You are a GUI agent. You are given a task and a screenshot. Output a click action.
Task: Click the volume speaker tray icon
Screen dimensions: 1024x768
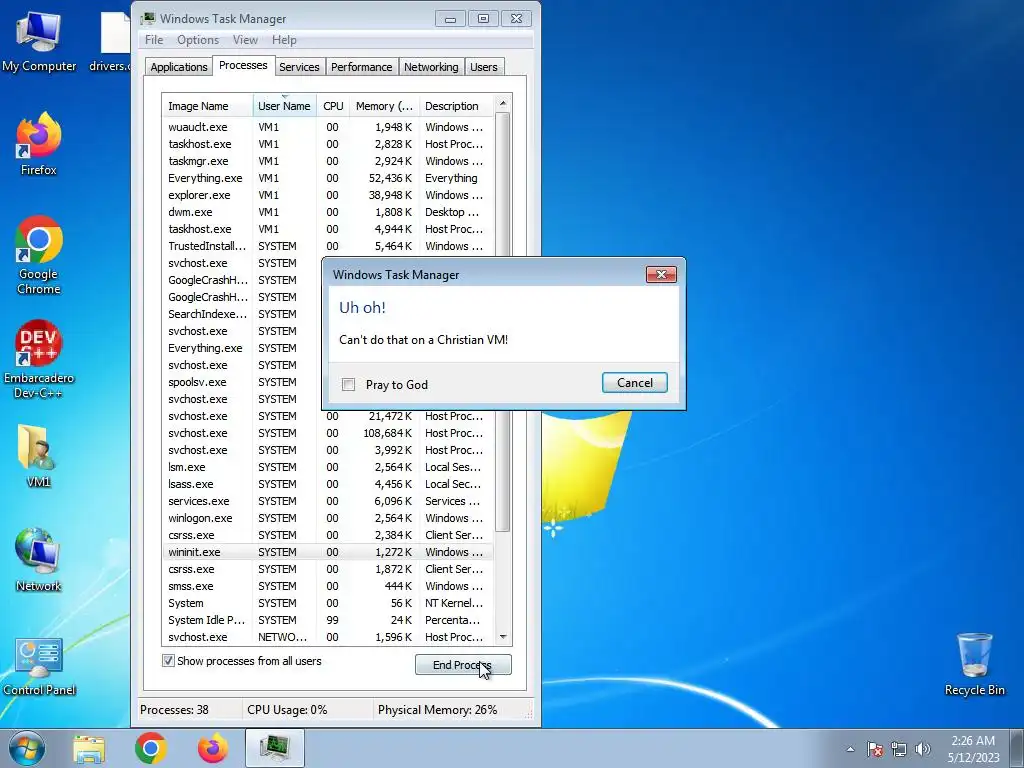(x=923, y=749)
